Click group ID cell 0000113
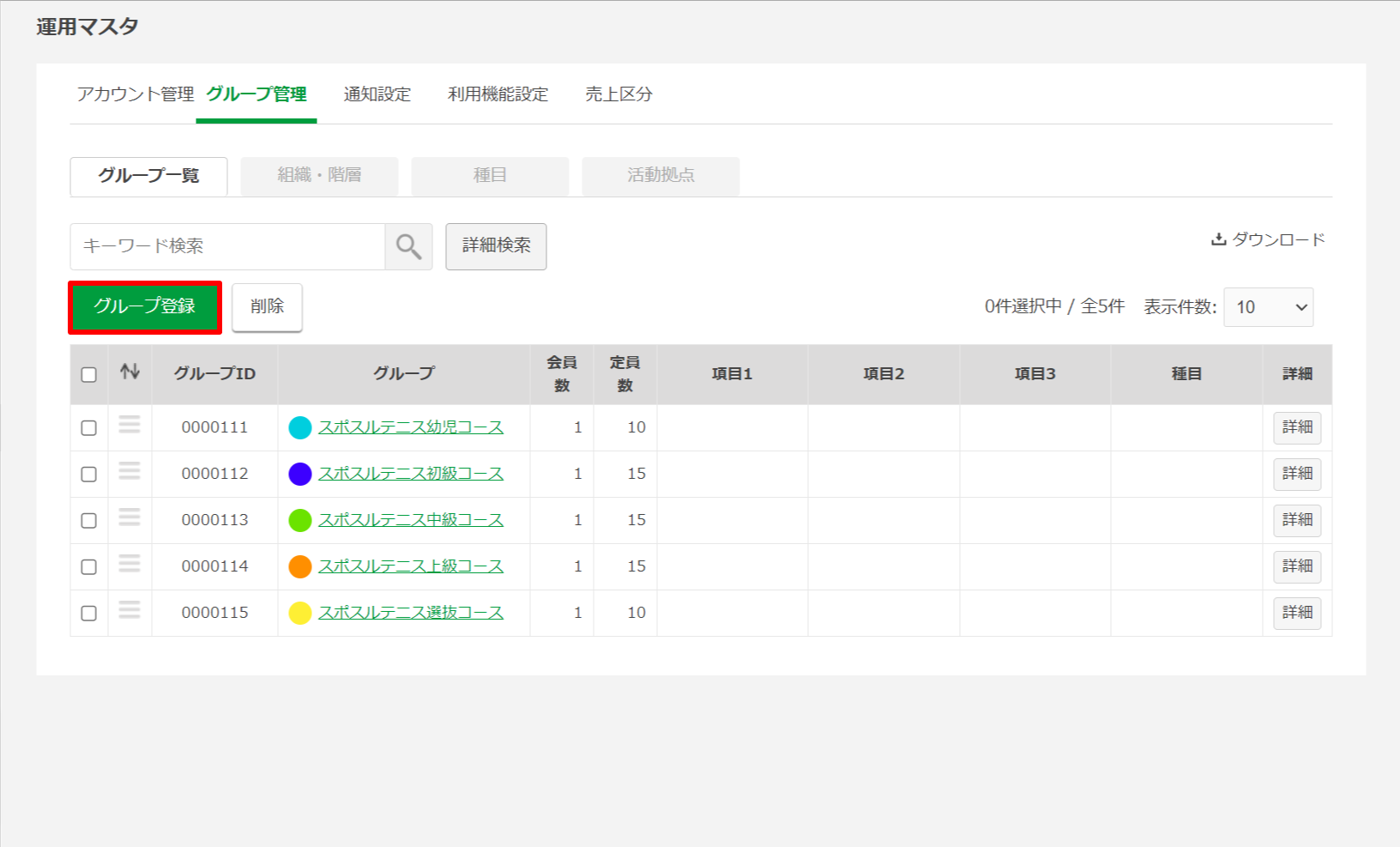Viewport: 1400px width, 847px height. [214, 520]
